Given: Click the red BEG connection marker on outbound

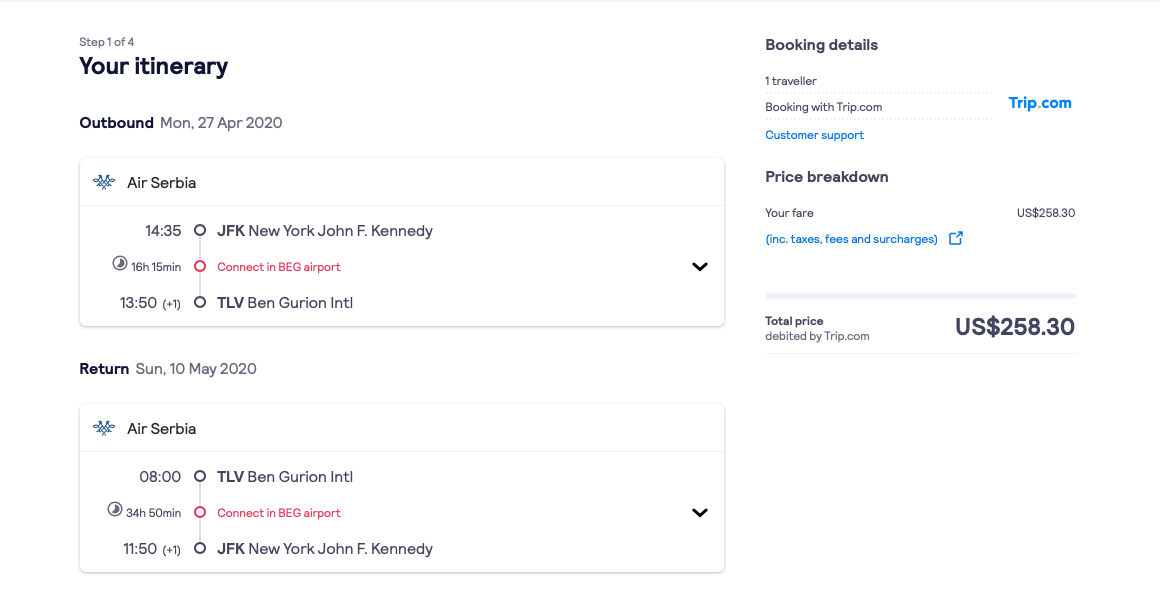Looking at the screenshot, I should click(x=200, y=266).
